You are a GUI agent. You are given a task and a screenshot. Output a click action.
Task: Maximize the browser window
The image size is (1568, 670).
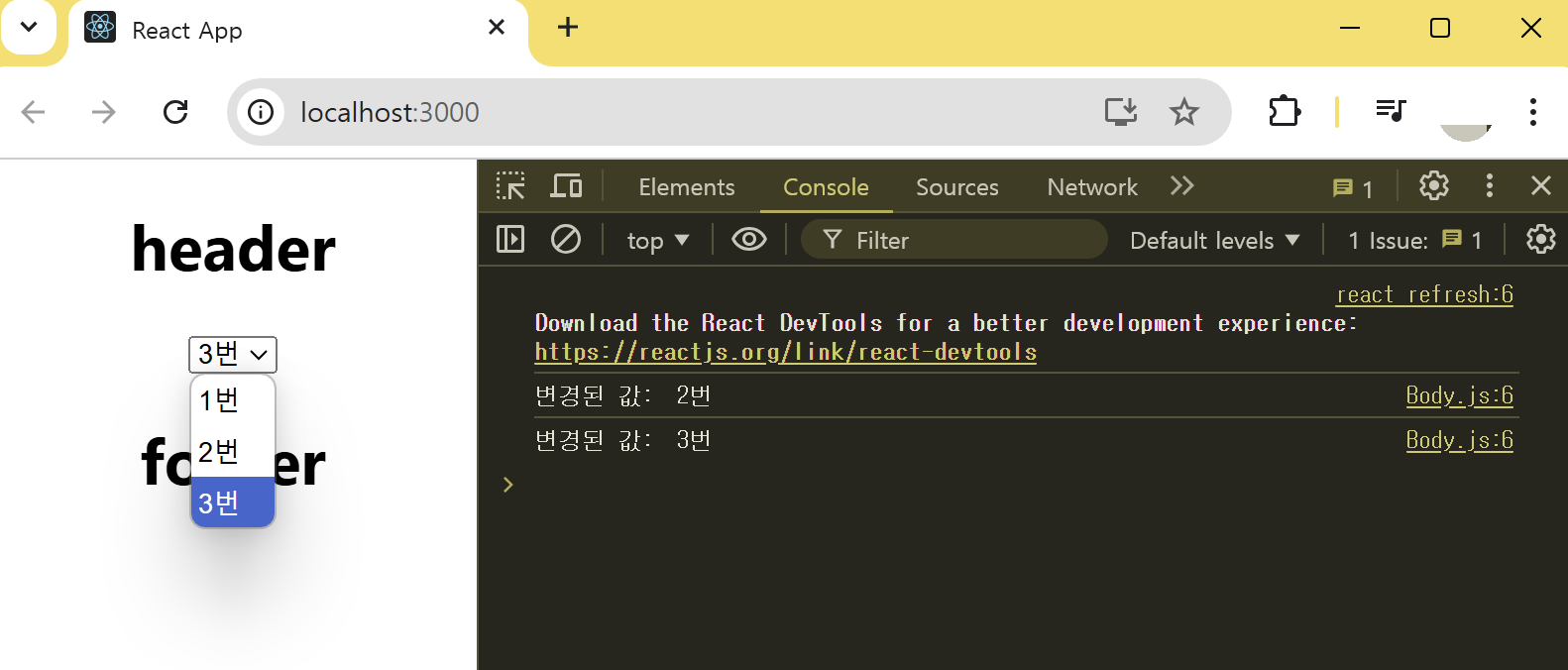(x=1440, y=28)
